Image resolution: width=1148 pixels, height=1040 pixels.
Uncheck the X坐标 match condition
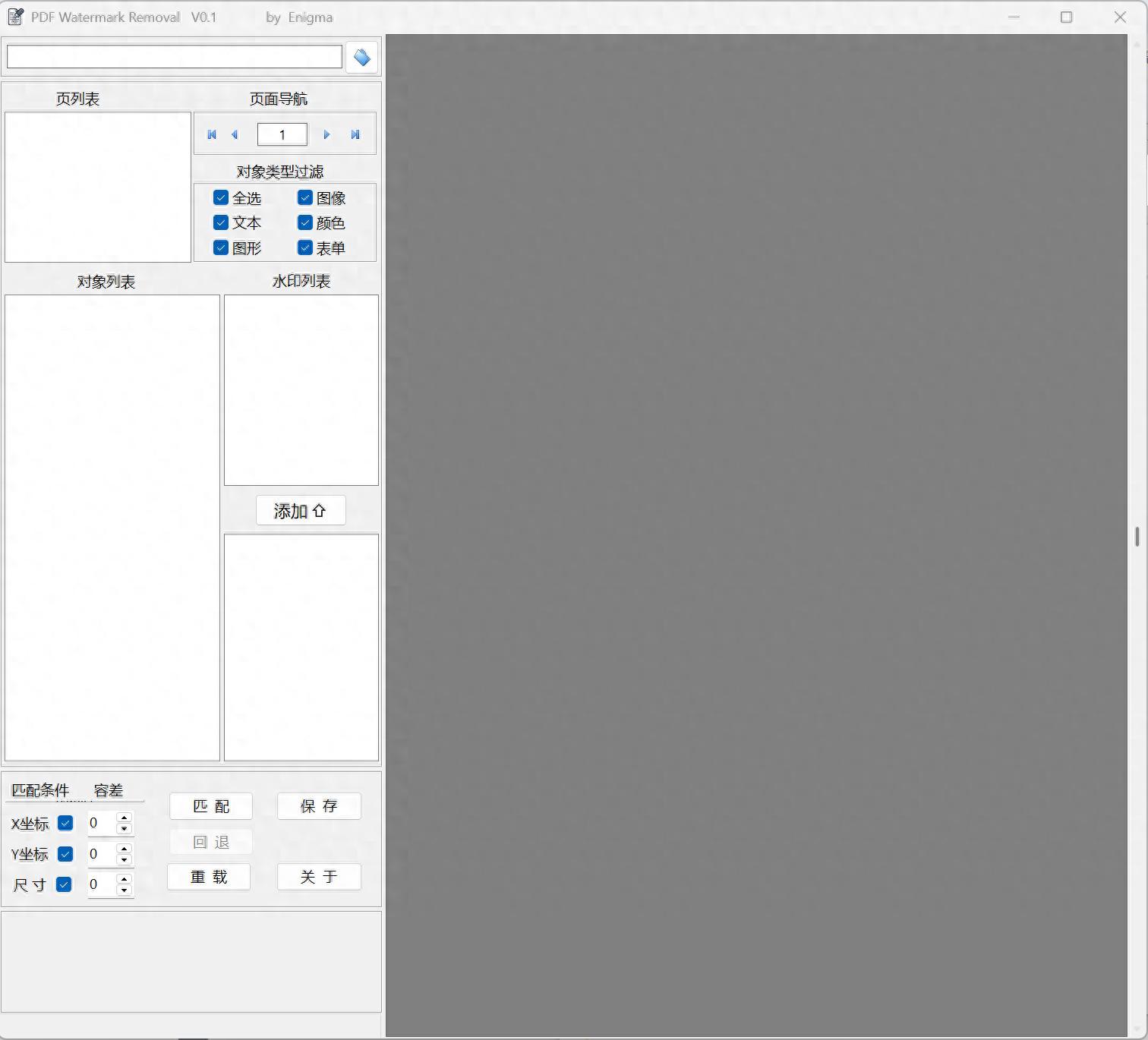tap(65, 823)
